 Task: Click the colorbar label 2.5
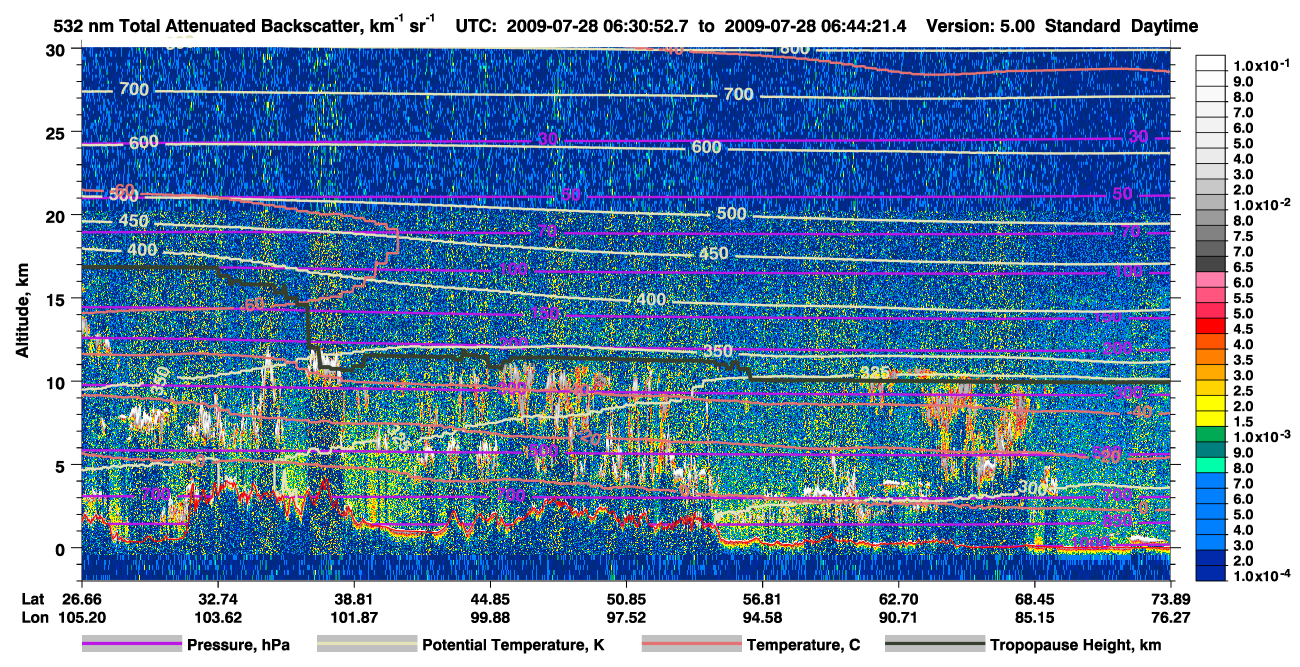(1245, 390)
